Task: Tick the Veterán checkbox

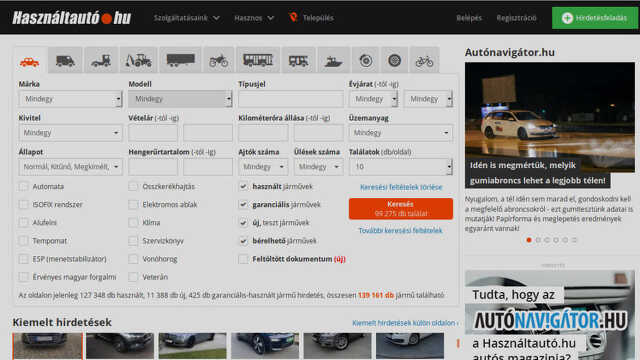Action: click(133, 277)
